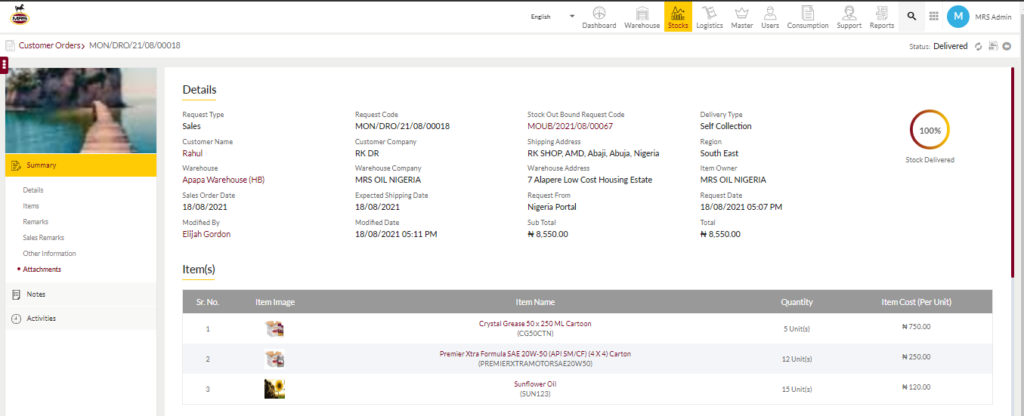This screenshot has width=1024, height=416.
Task: Open the Notes section
Action: (80, 295)
